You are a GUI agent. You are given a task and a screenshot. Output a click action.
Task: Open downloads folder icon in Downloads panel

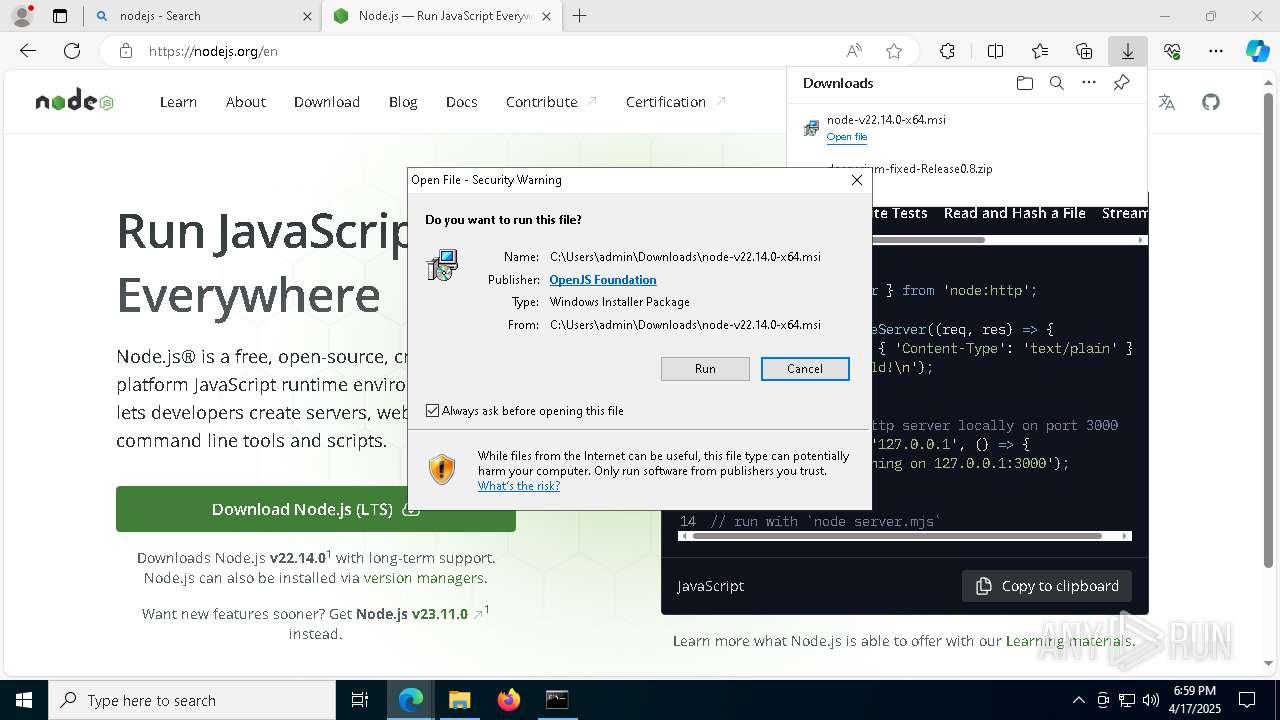(x=1024, y=83)
